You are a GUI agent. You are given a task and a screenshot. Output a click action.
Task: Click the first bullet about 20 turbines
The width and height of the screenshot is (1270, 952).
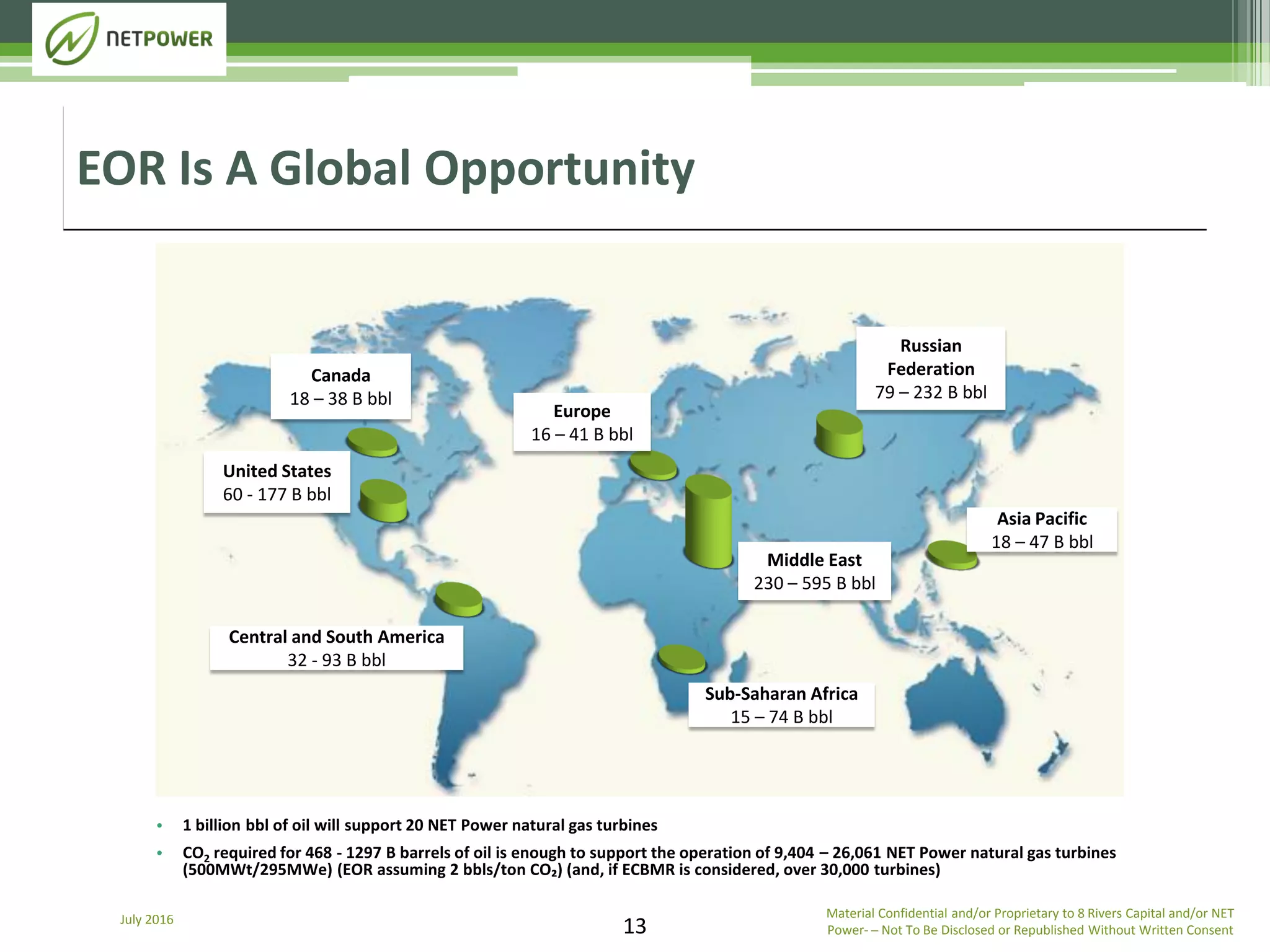(x=420, y=825)
